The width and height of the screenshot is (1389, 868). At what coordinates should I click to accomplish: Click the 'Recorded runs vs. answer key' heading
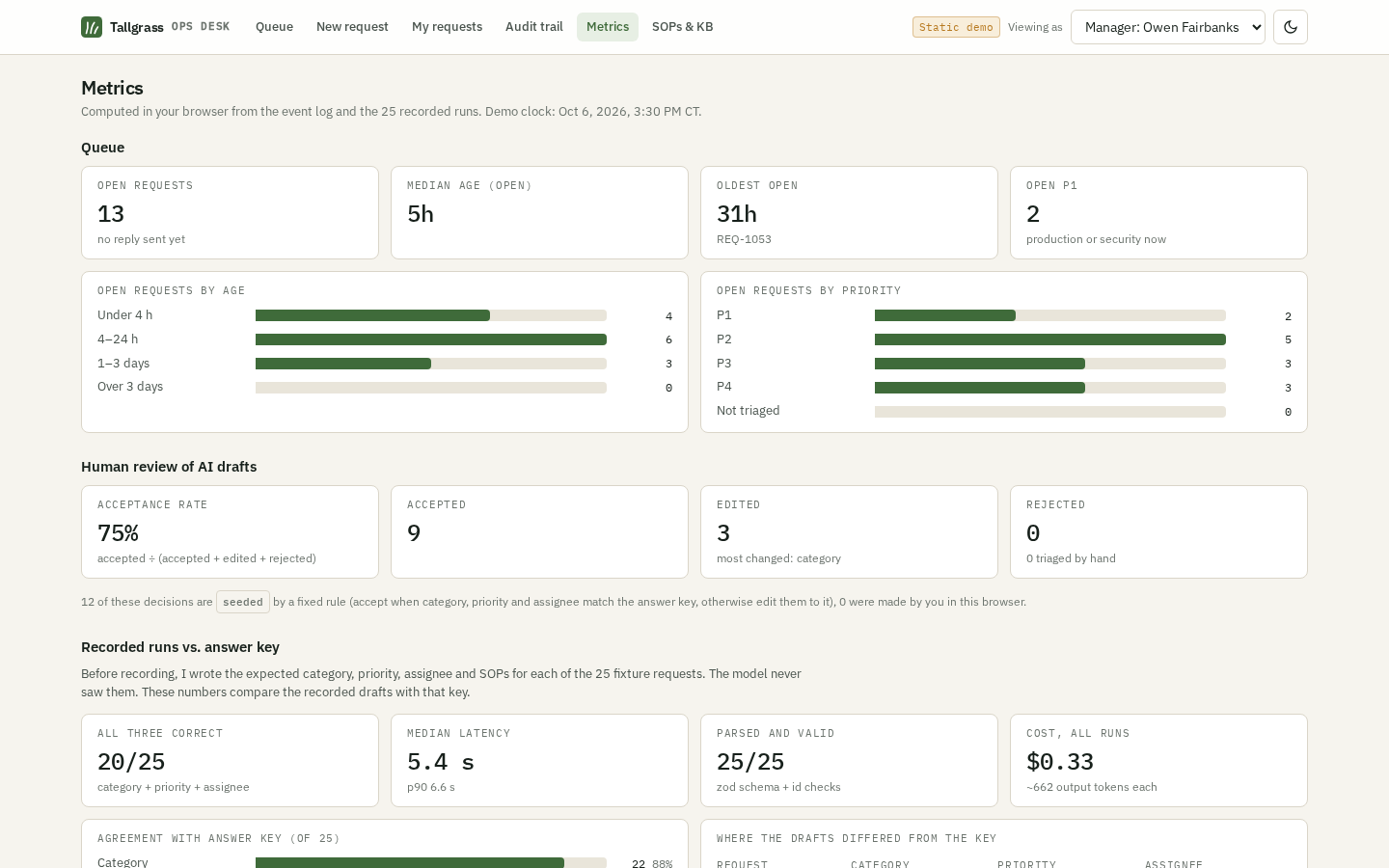coord(180,647)
